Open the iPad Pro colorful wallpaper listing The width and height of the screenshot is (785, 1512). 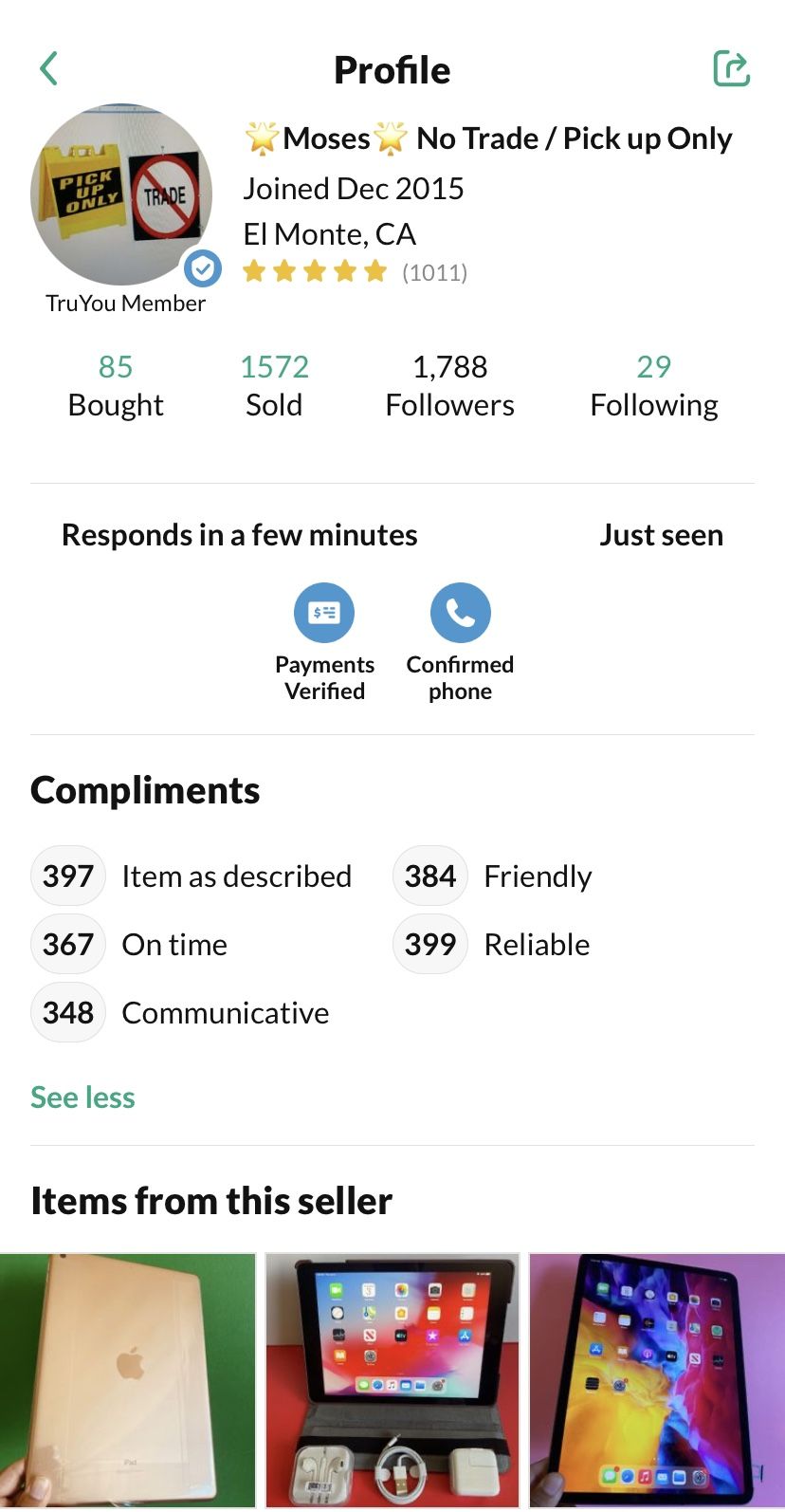(657, 1380)
